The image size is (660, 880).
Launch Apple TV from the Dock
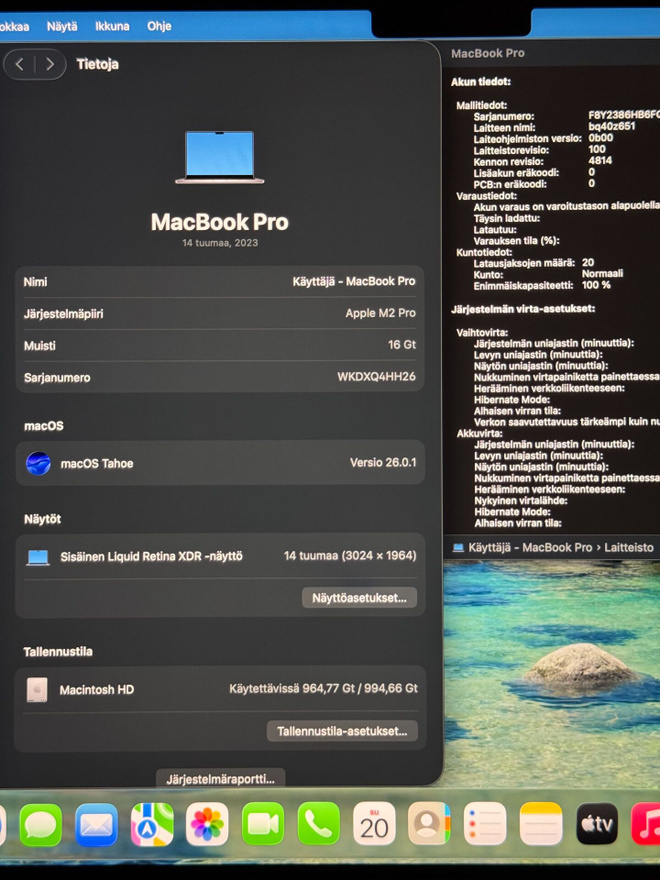pyautogui.click(x=597, y=823)
